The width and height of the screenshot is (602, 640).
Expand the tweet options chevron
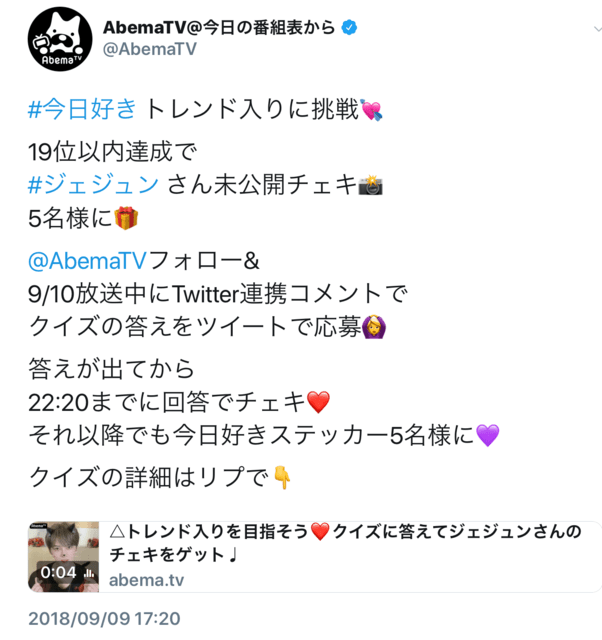[598, 29]
